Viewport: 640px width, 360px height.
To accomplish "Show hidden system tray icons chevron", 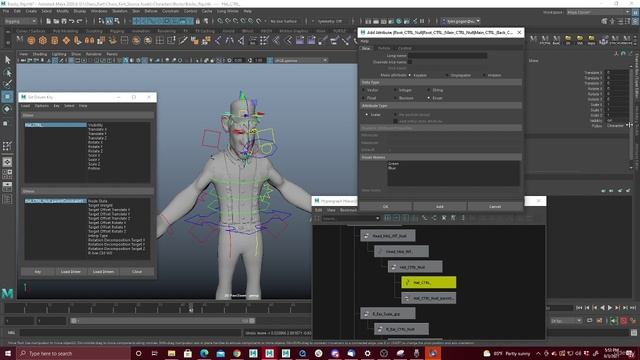I will tap(538, 353).
